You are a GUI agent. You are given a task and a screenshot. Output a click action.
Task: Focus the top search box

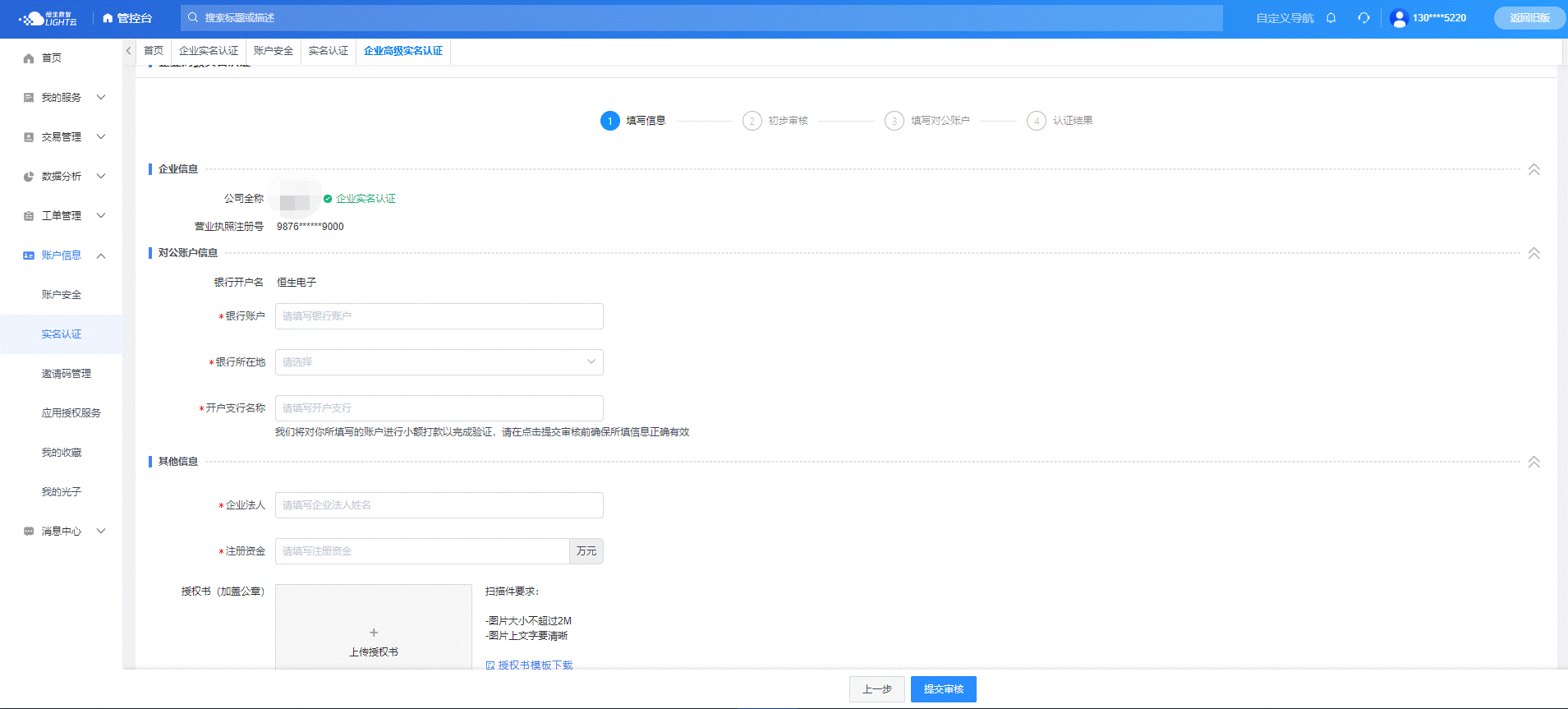click(701, 18)
